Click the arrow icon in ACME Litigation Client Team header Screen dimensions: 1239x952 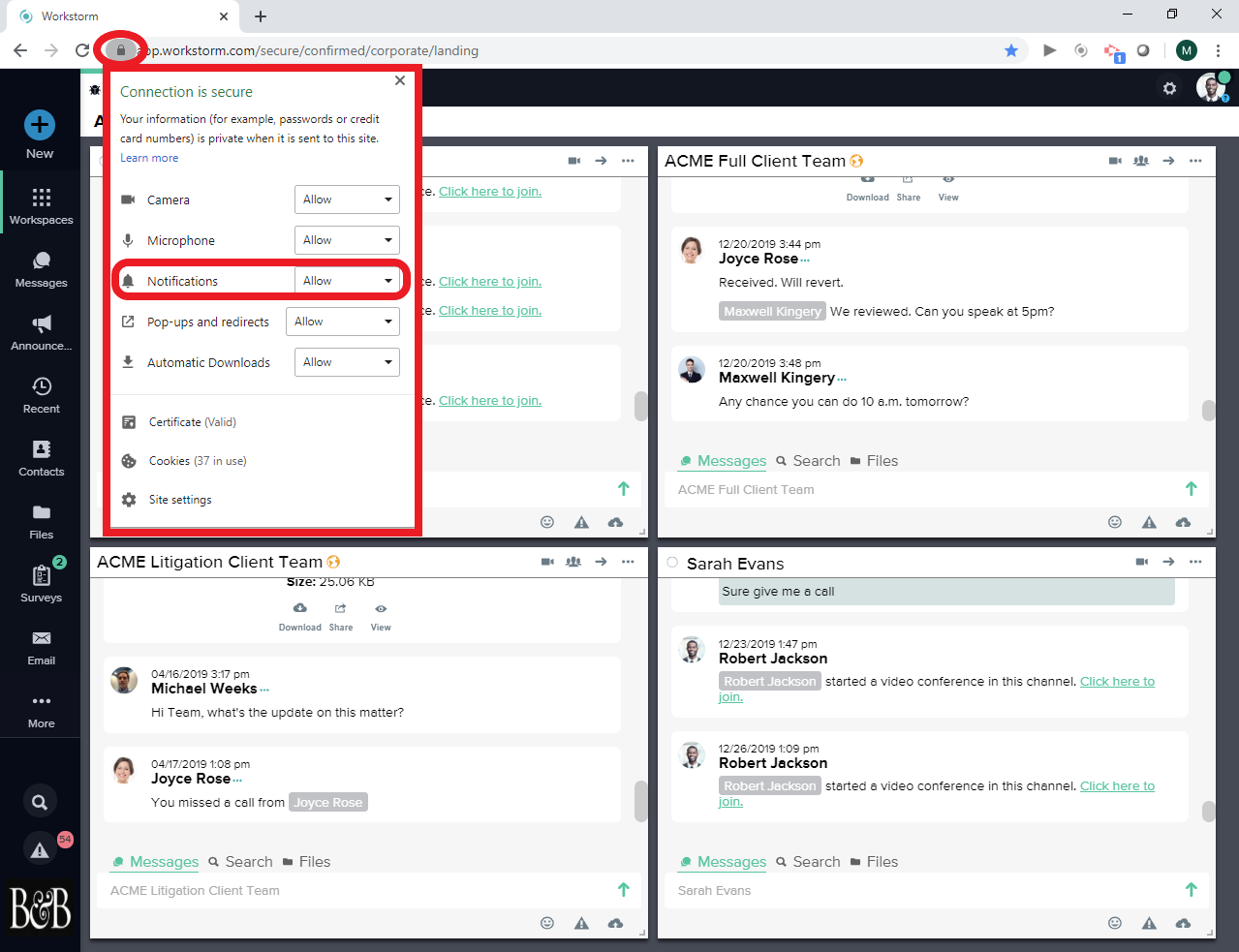coord(601,562)
